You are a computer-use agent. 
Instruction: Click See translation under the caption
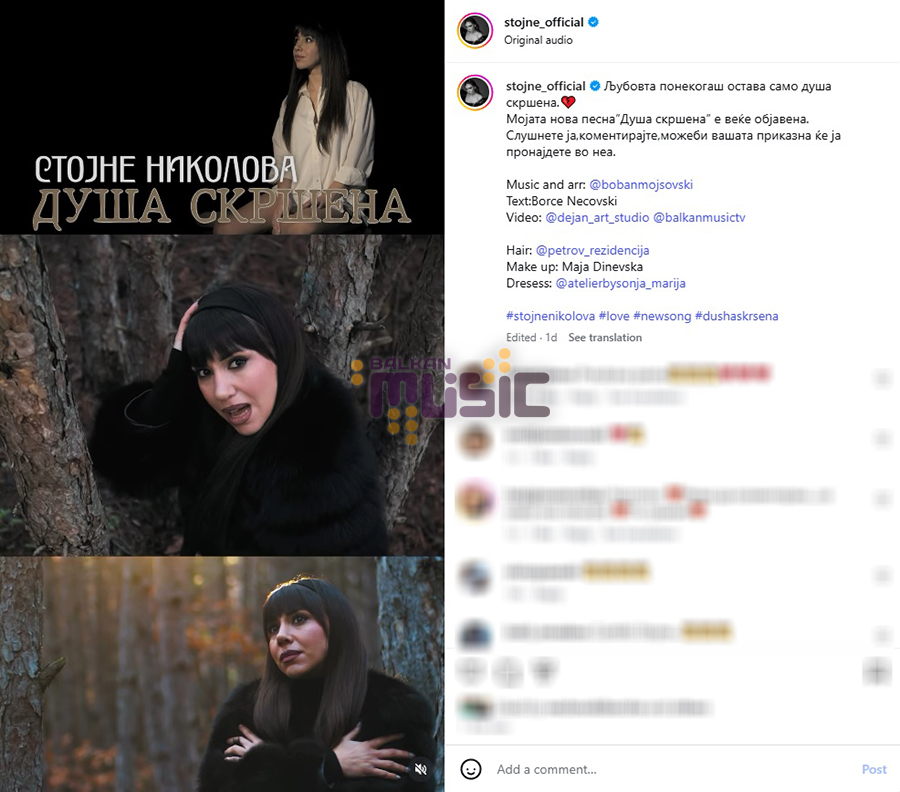click(x=605, y=337)
